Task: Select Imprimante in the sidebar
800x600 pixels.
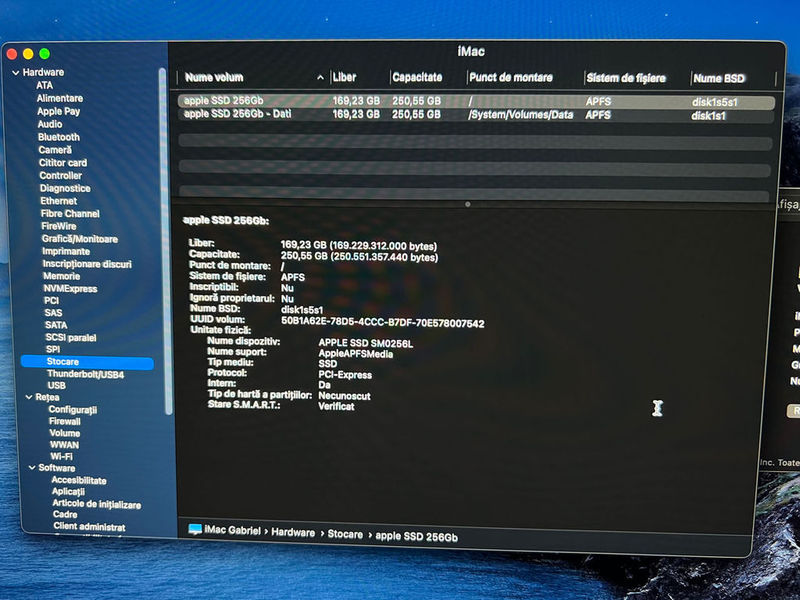Action: (66, 251)
